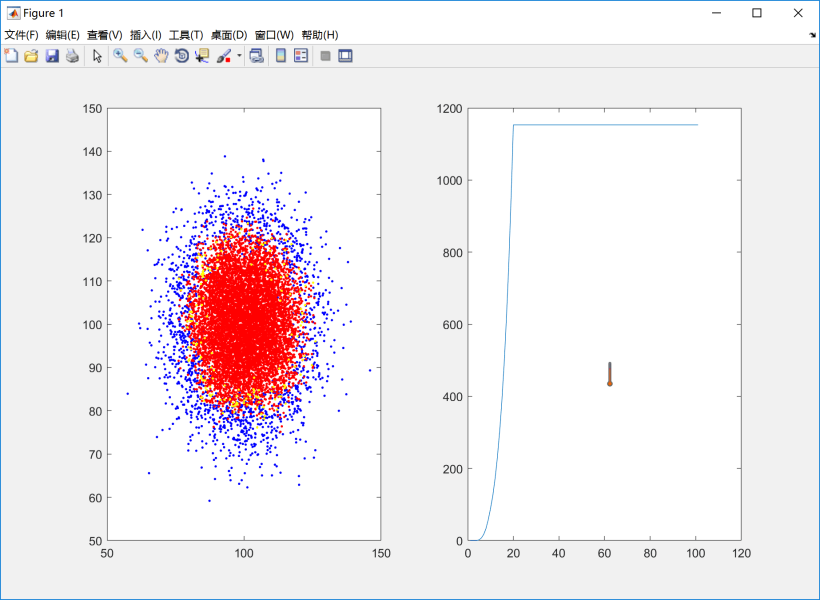
Task: Click the thermometer marker in right plot
Action: point(610,374)
